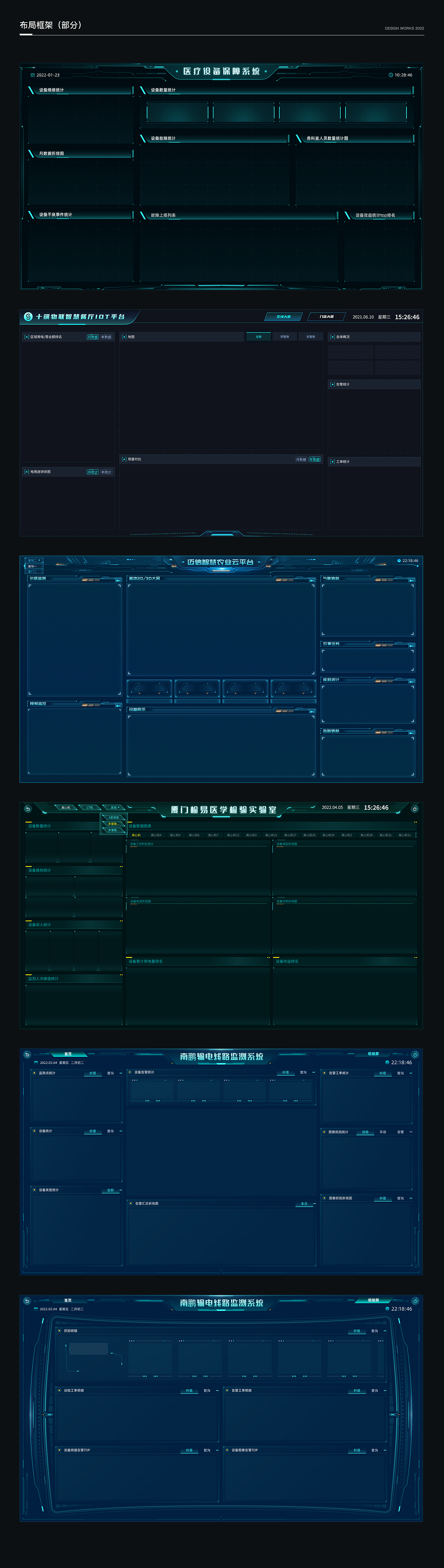This screenshot has width=444, height=1568.
Task: Select 告警 in 图像抓拍统计 panel
Action: click(x=400, y=1132)
